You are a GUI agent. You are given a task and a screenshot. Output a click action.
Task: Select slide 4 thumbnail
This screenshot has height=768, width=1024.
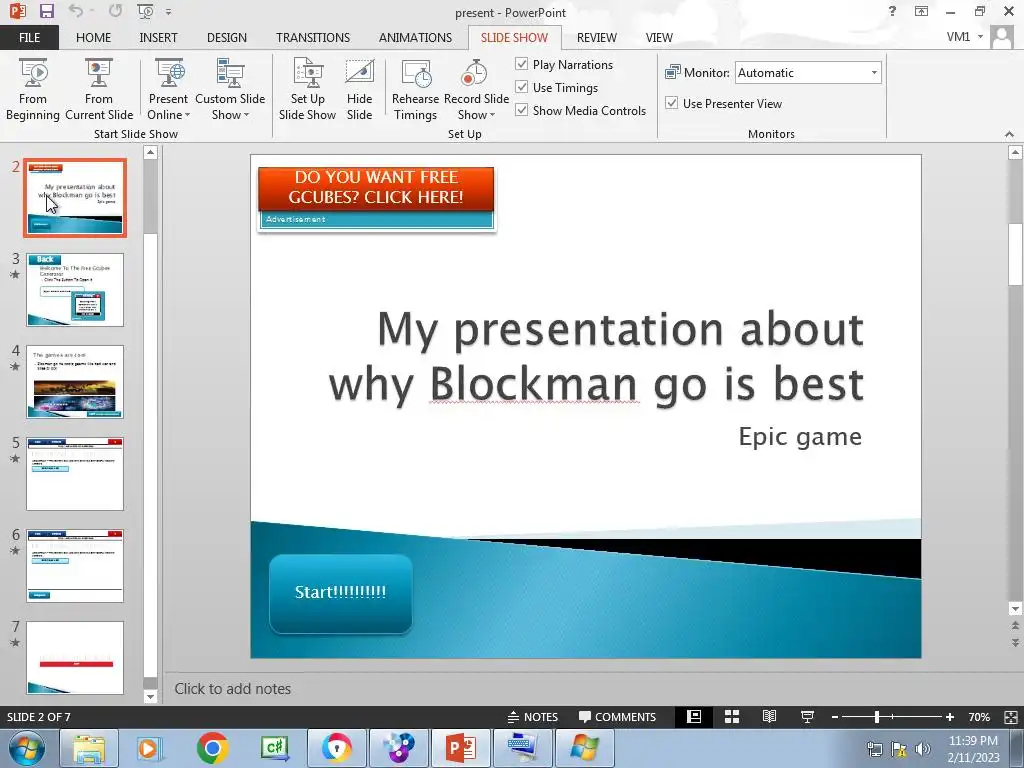coord(75,382)
